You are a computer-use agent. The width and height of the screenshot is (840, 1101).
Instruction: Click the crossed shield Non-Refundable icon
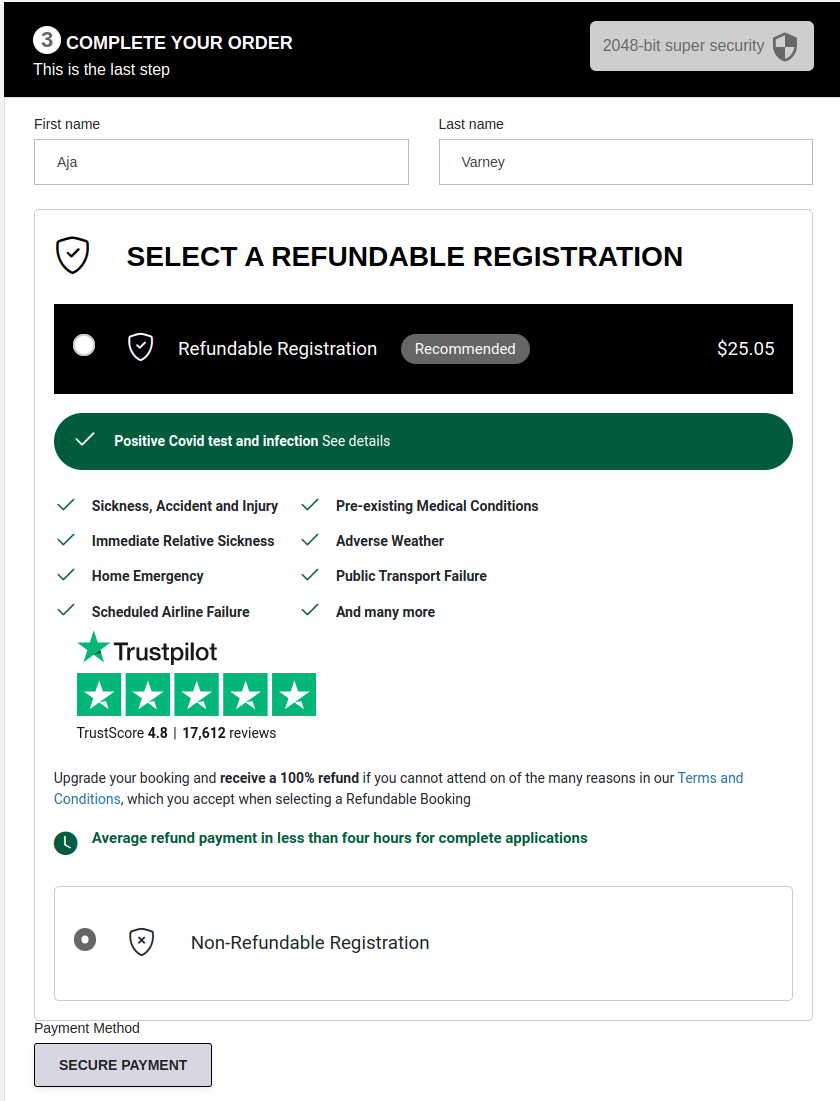pos(142,942)
